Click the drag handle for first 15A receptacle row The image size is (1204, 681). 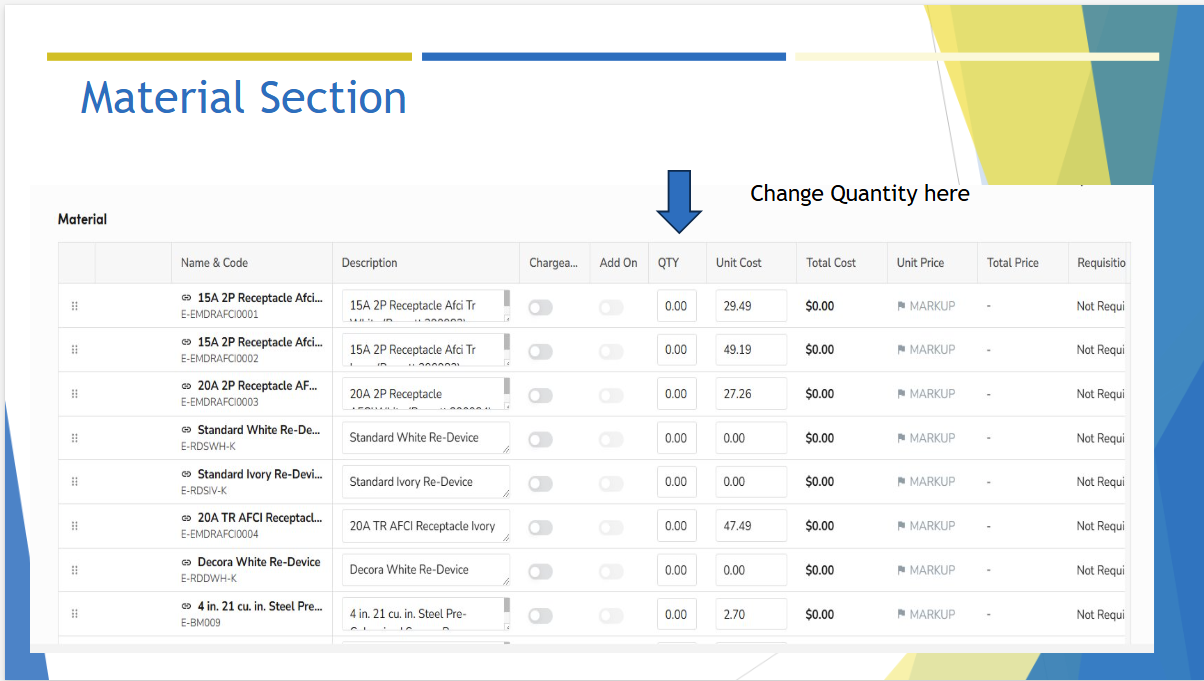point(75,306)
